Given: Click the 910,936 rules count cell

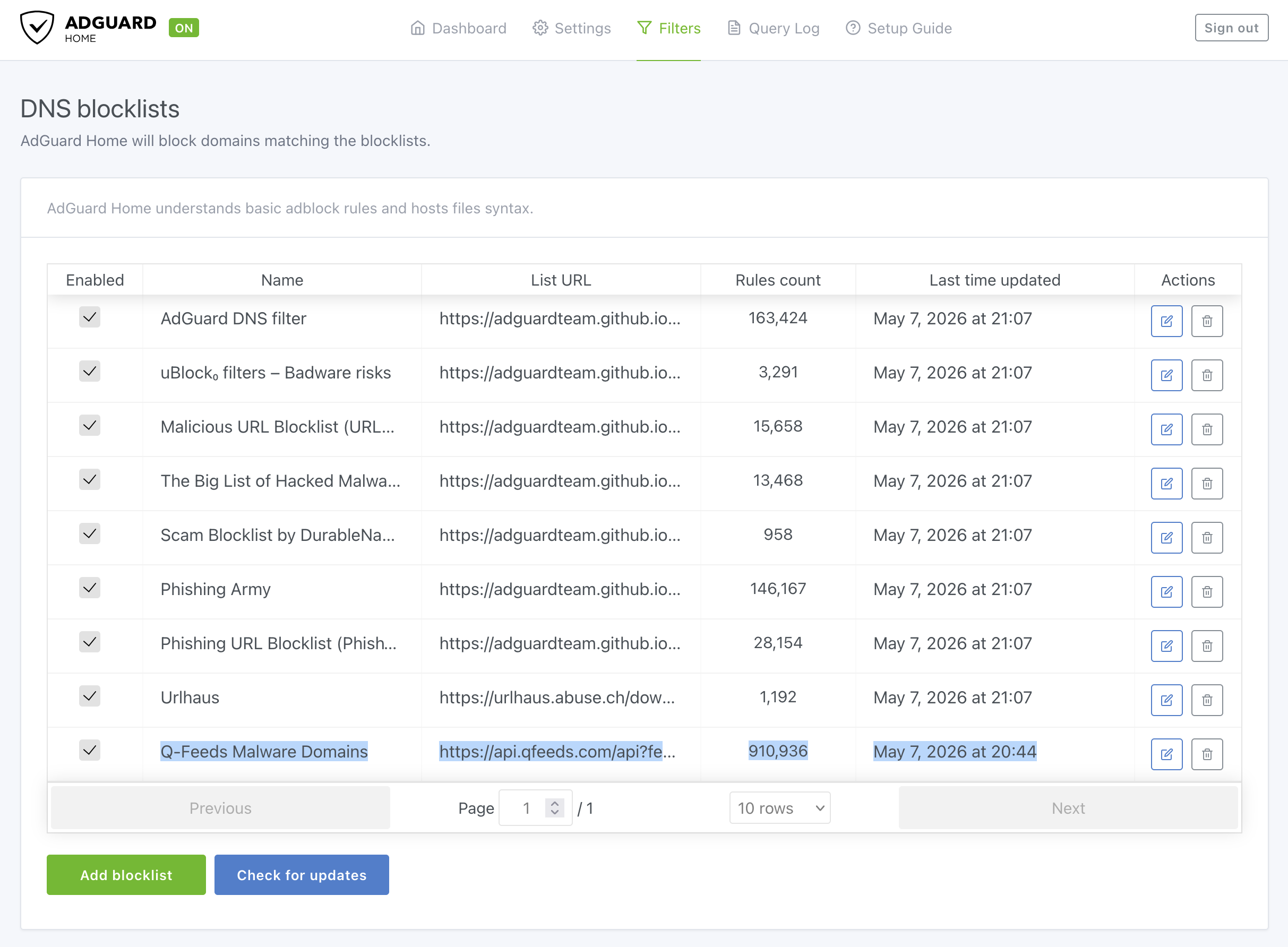Looking at the screenshot, I should point(778,751).
